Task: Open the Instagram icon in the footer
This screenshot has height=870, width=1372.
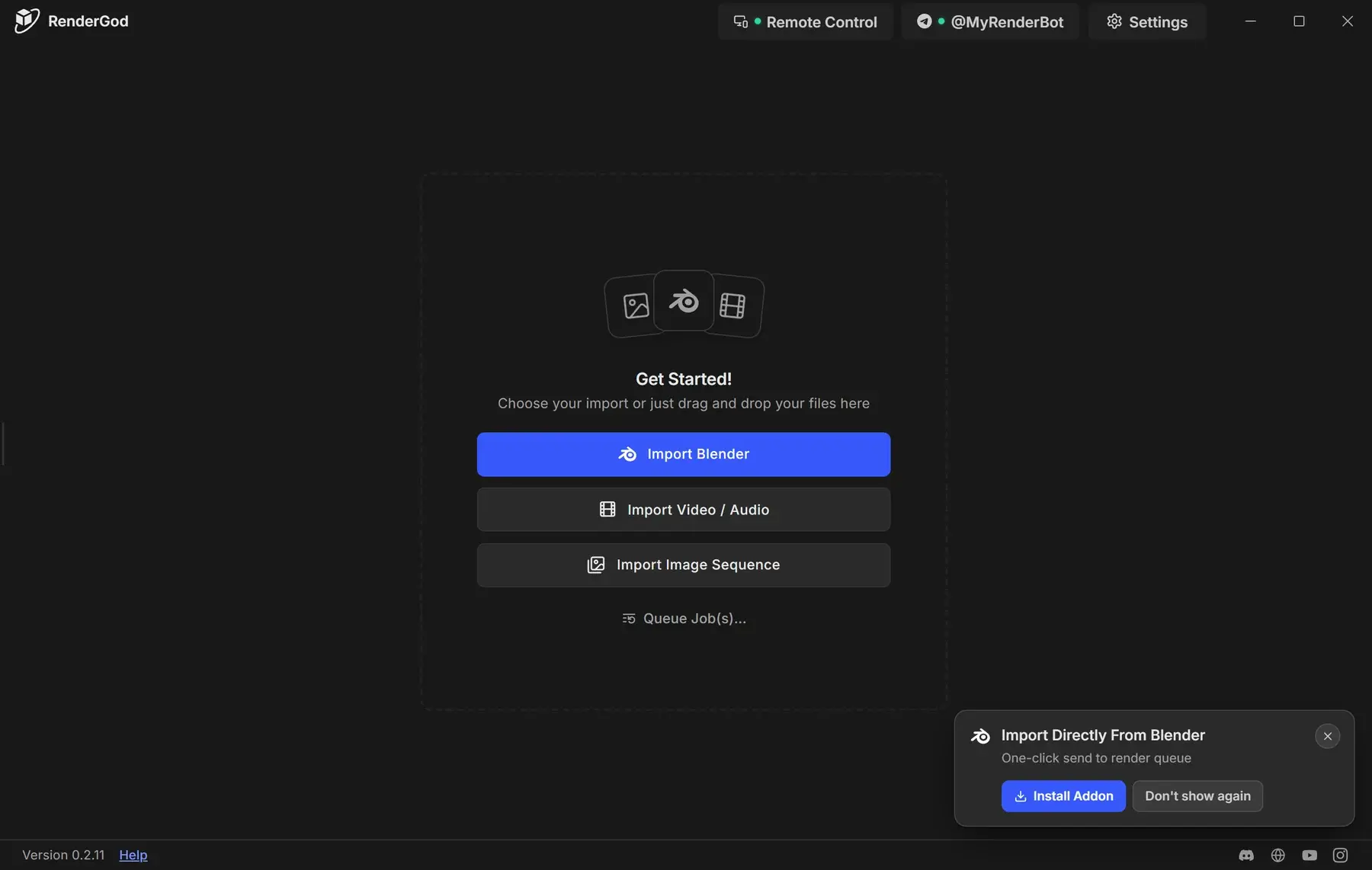Action: 1340,856
